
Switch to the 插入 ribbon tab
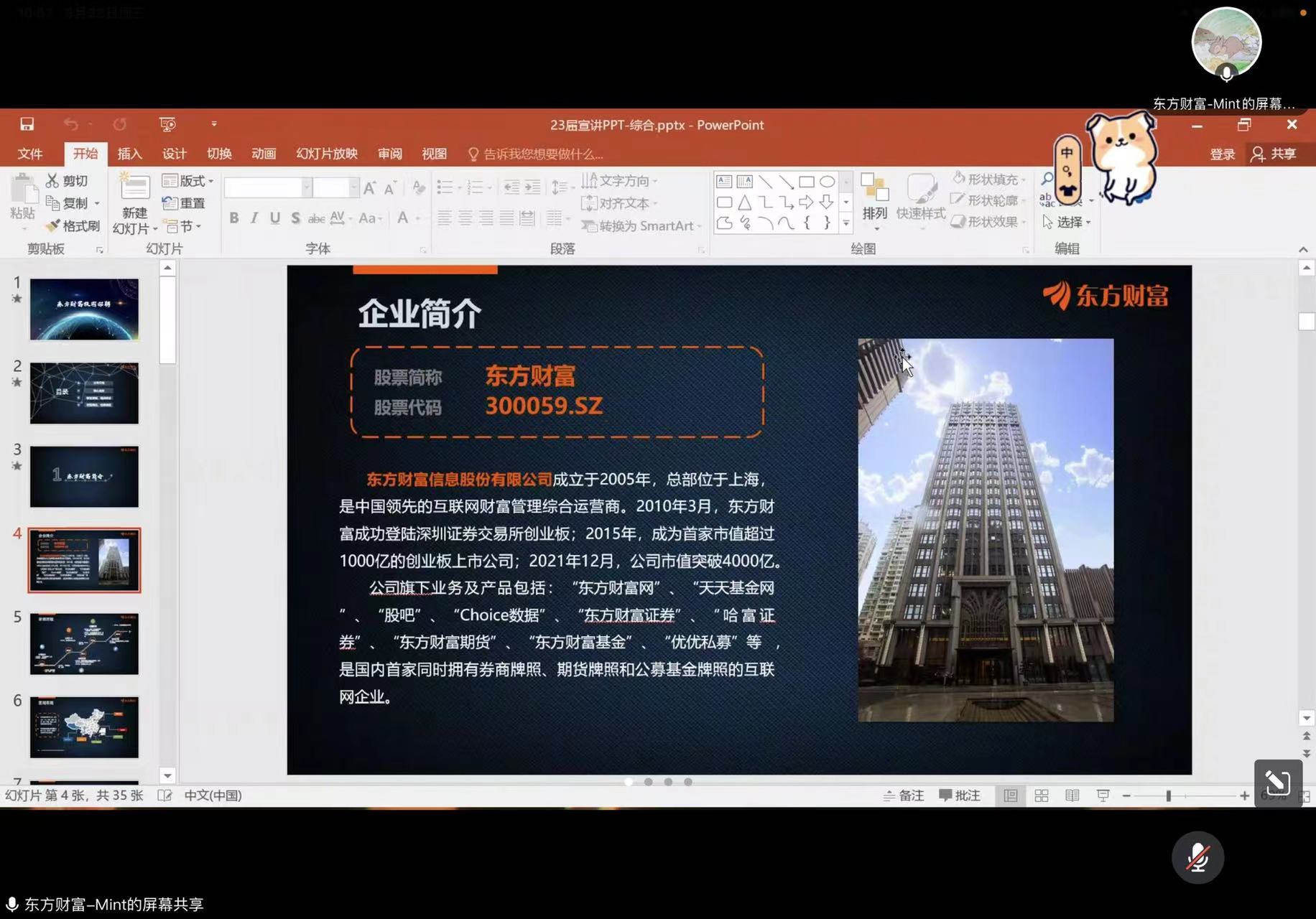tap(130, 154)
